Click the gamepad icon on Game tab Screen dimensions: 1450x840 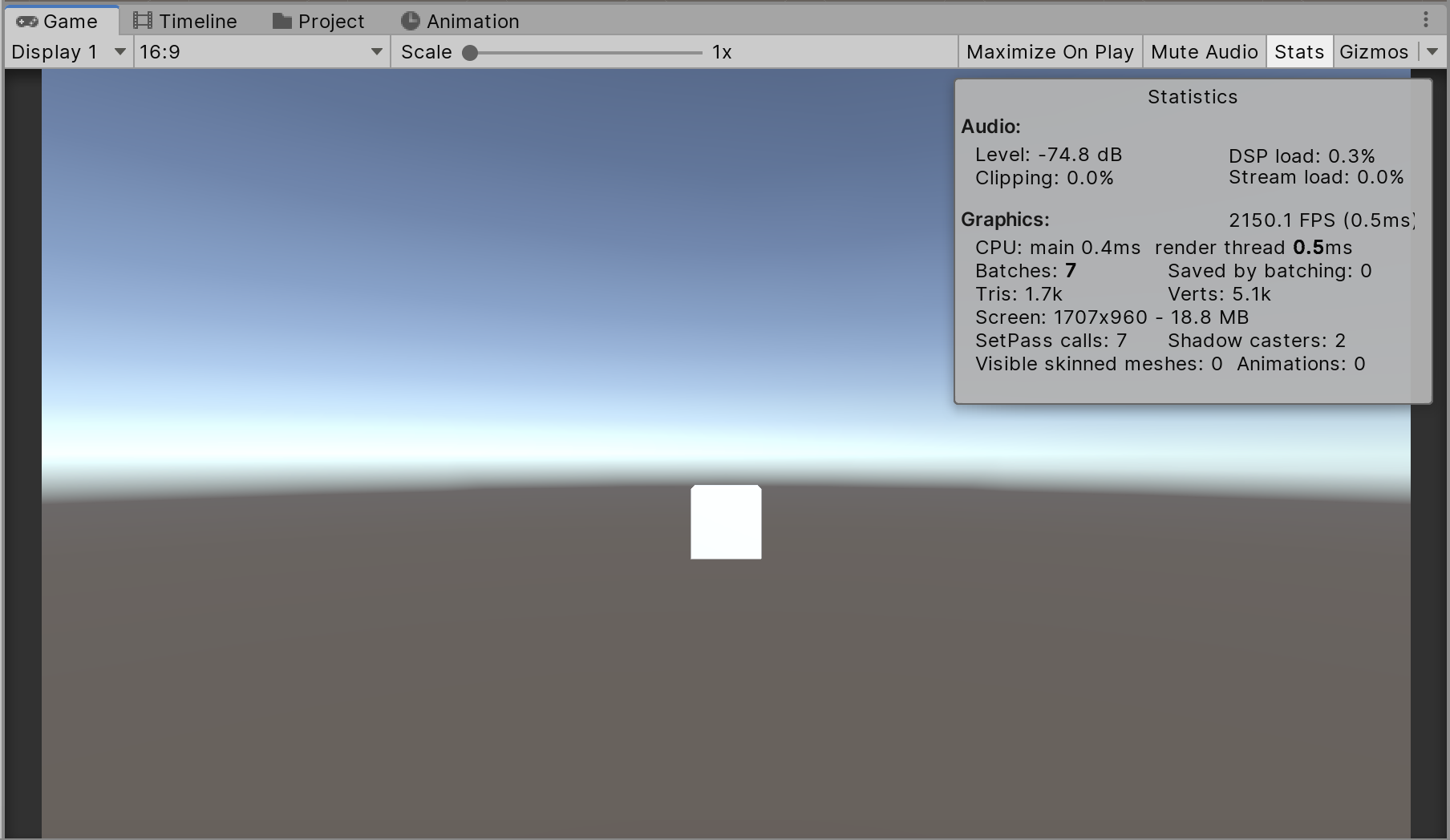[x=27, y=22]
